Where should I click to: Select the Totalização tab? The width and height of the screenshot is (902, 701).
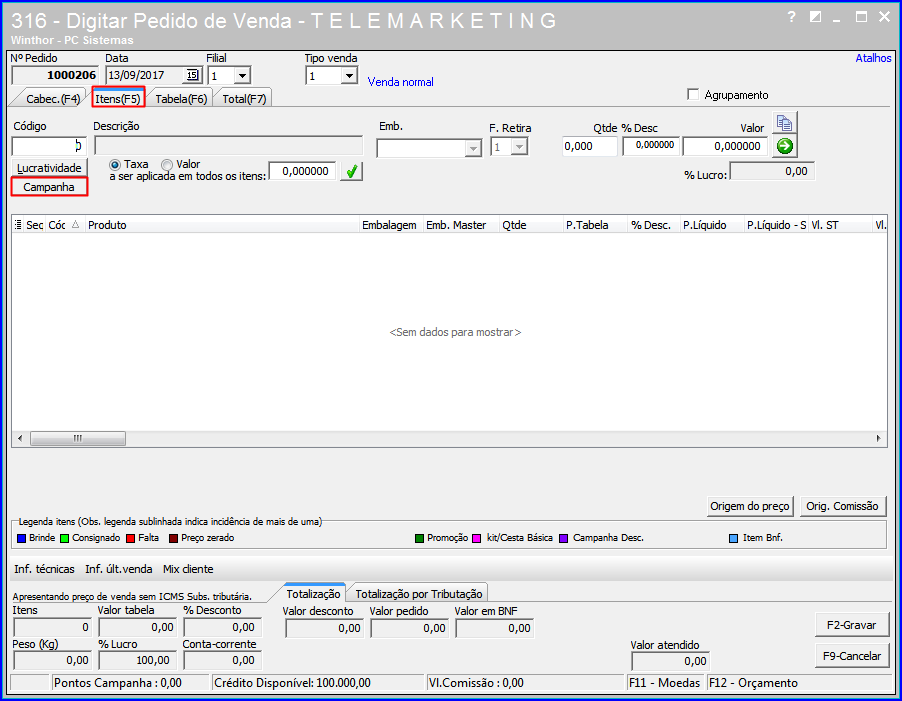point(314,593)
